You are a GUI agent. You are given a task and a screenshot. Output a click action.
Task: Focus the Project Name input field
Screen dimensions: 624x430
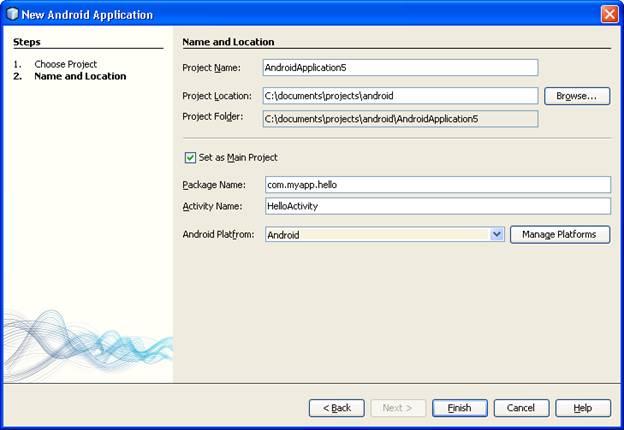400,68
